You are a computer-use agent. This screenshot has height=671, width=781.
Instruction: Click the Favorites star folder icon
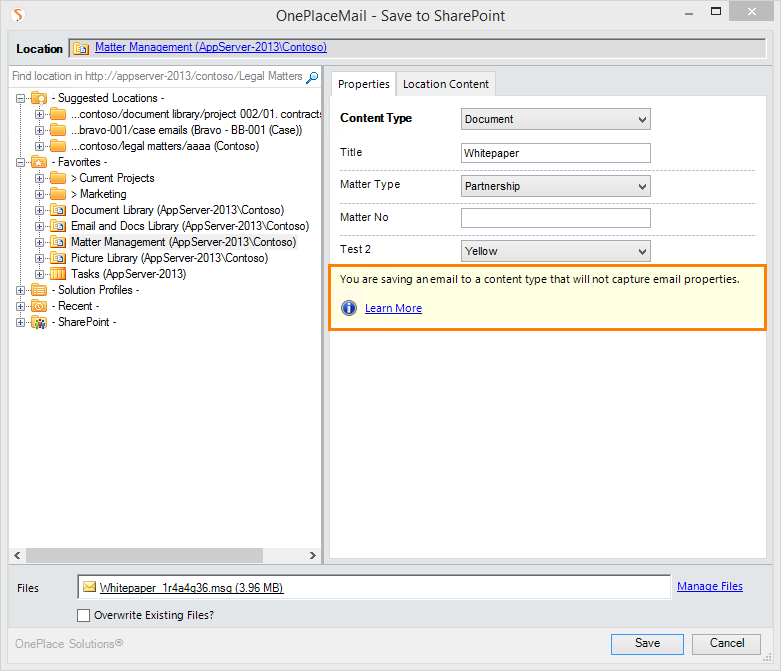tap(39, 162)
